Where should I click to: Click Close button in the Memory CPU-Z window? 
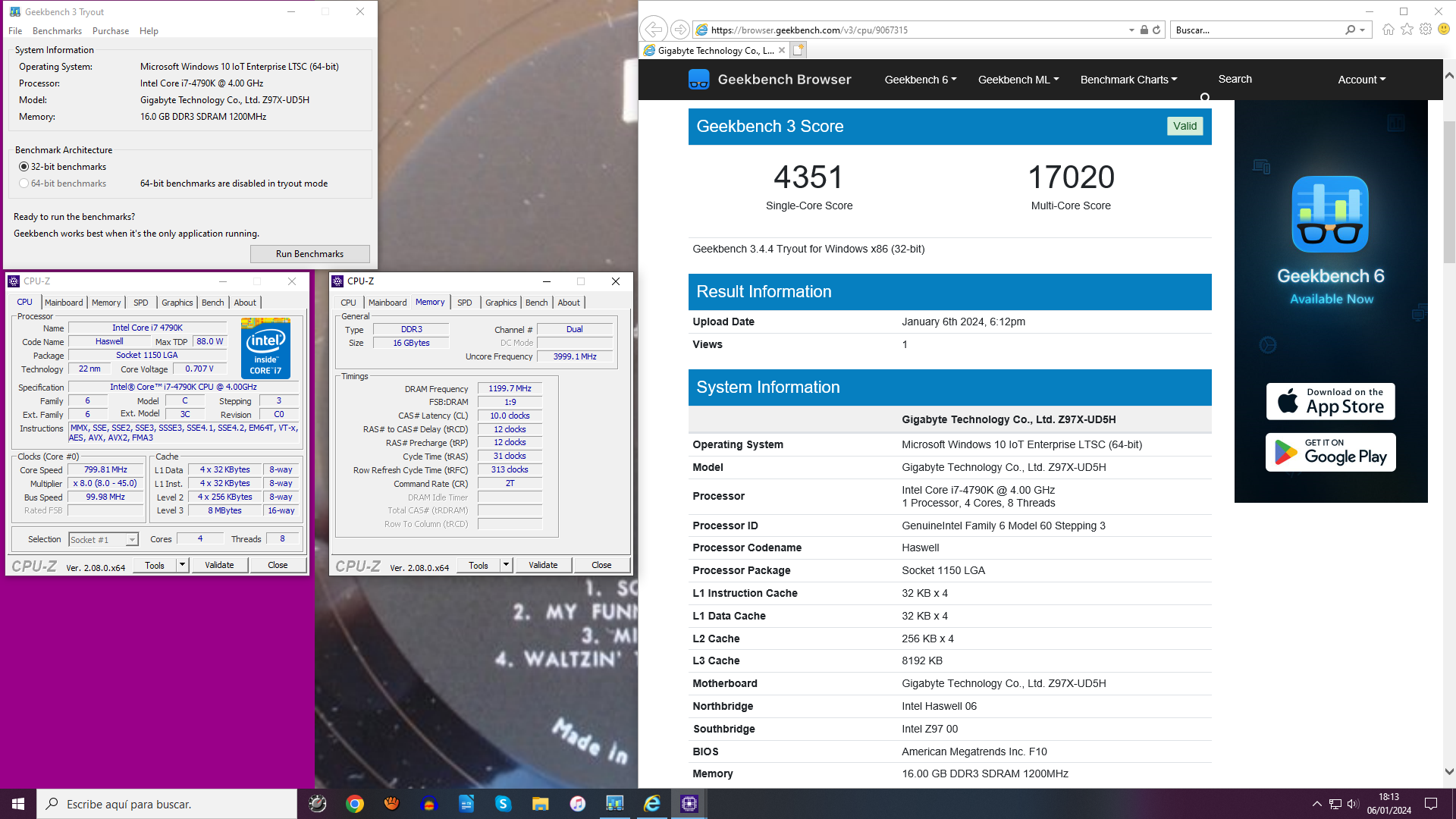[x=601, y=565]
